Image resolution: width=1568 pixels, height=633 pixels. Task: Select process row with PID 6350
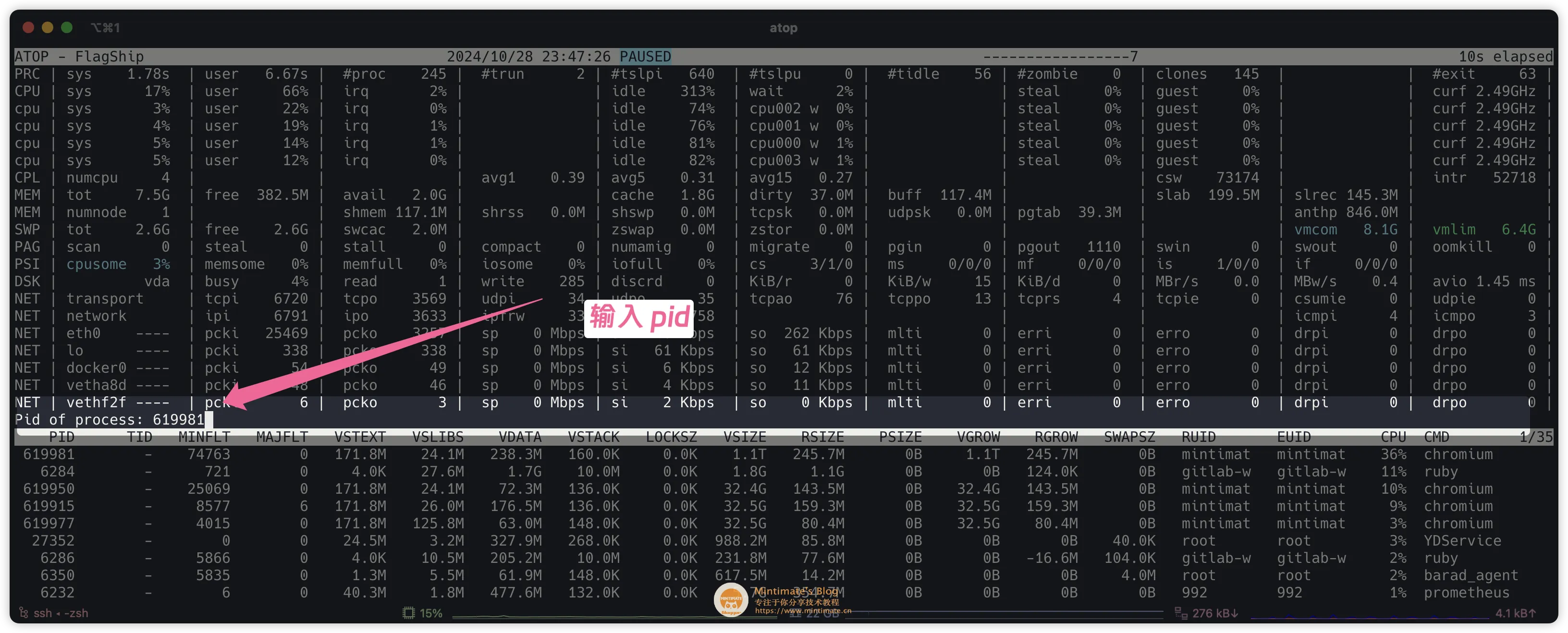784,576
